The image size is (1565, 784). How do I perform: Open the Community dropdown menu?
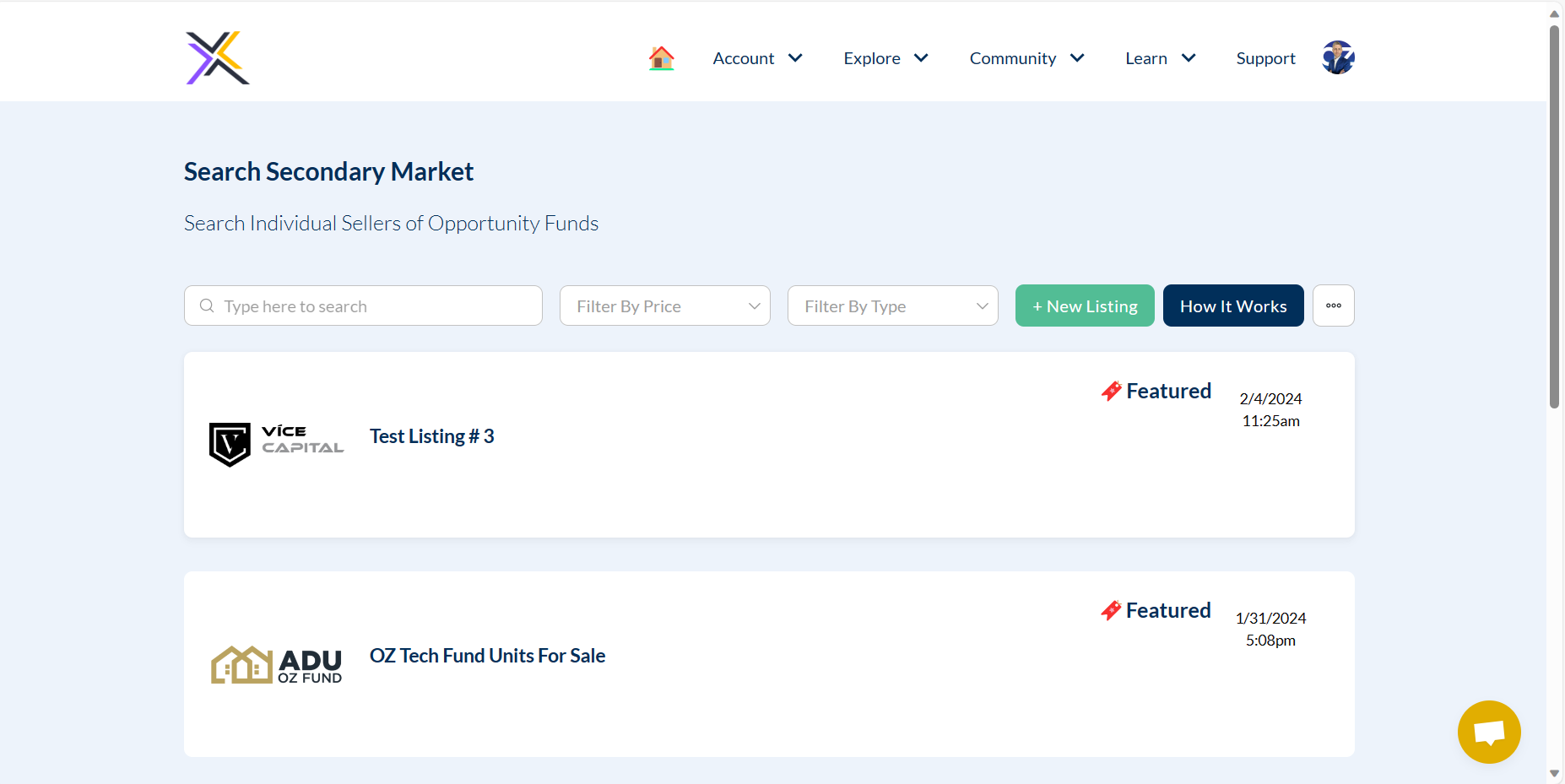coord(1026,58)
